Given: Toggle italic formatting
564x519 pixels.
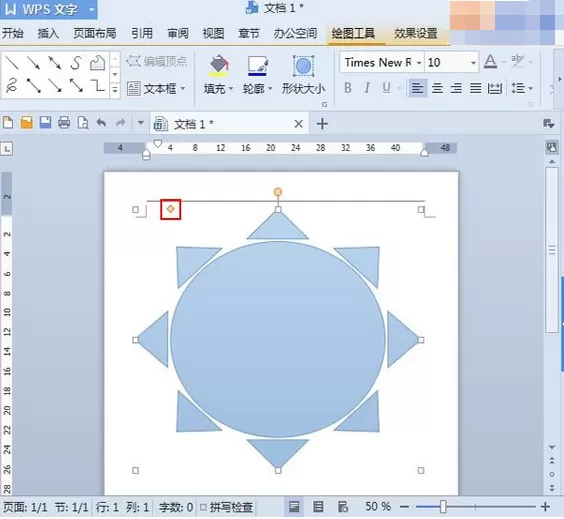Looking at the screenshot, I should coord(367,88).
